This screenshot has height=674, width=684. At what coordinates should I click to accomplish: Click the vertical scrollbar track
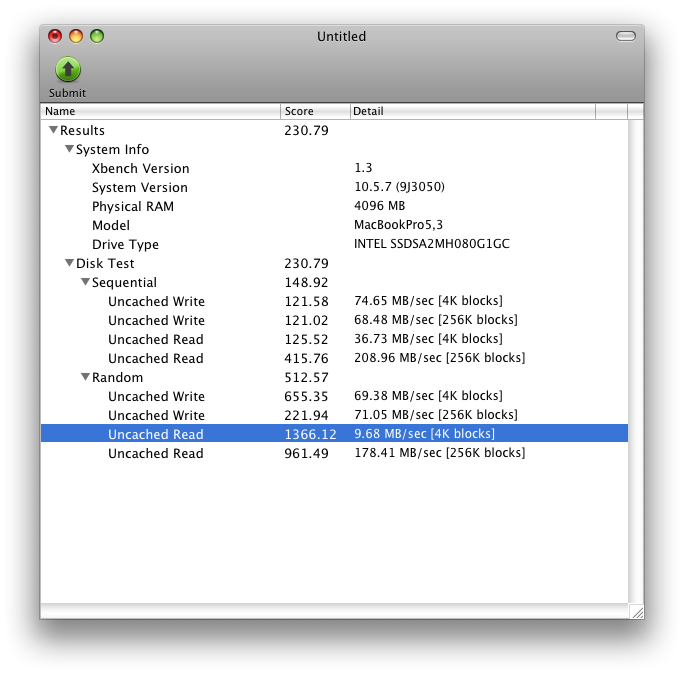(x=636, y=361)
